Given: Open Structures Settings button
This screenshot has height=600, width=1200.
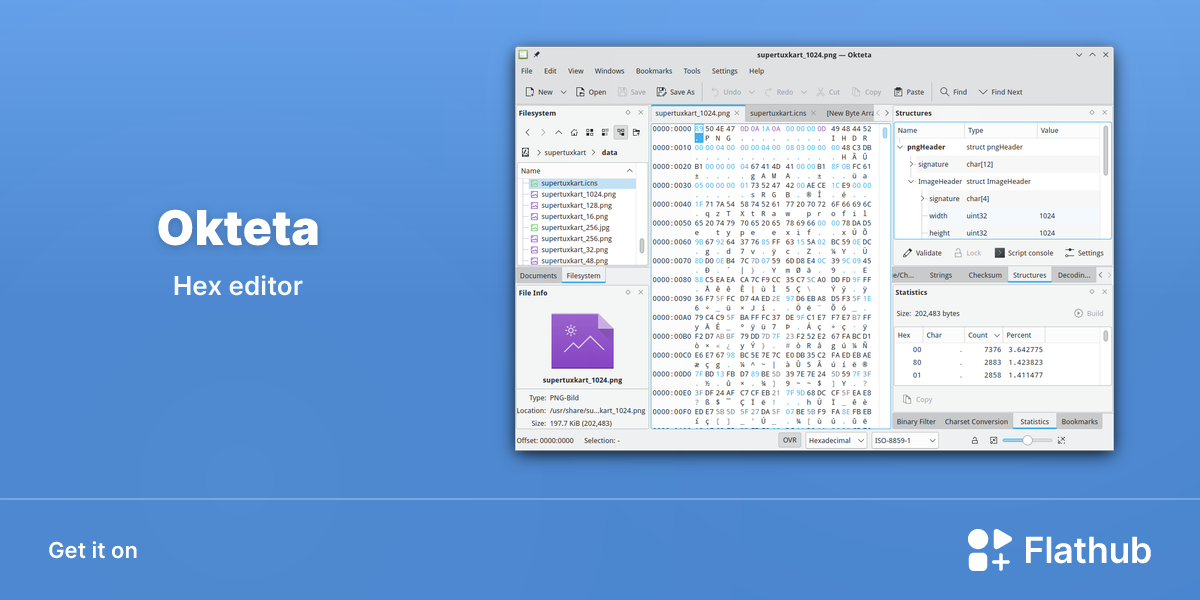Looking at the screenshot, I should pyautogui.click(x=1084, y=253).
